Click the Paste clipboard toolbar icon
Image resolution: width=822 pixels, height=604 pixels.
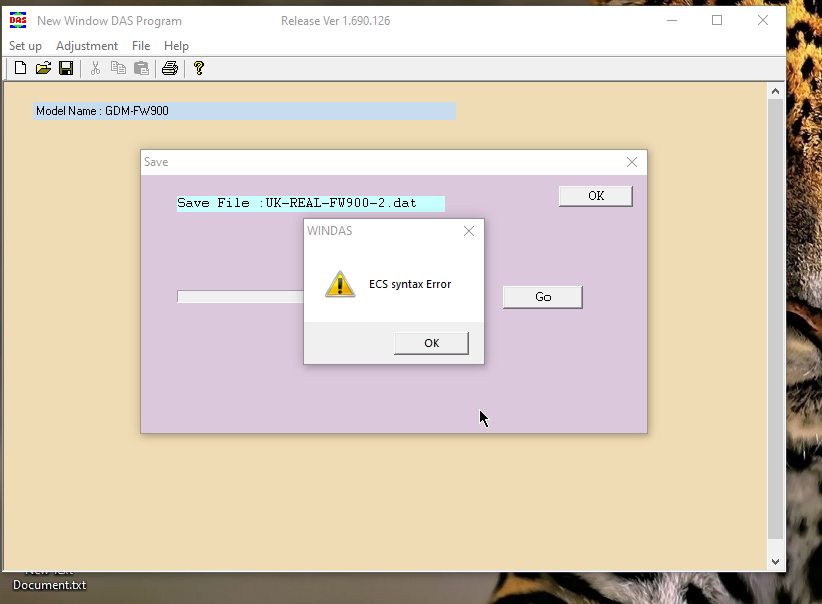pos(141,68)
